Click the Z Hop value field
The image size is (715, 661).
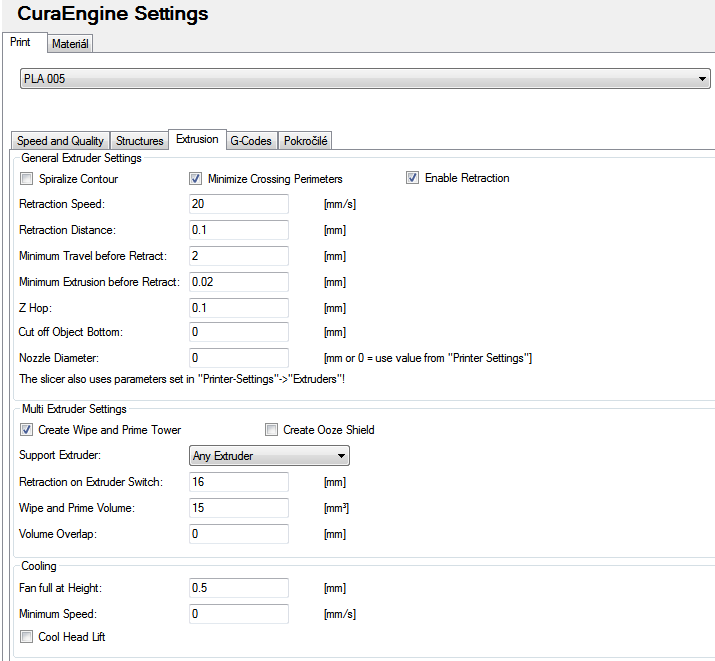click(x=239, y=308)
